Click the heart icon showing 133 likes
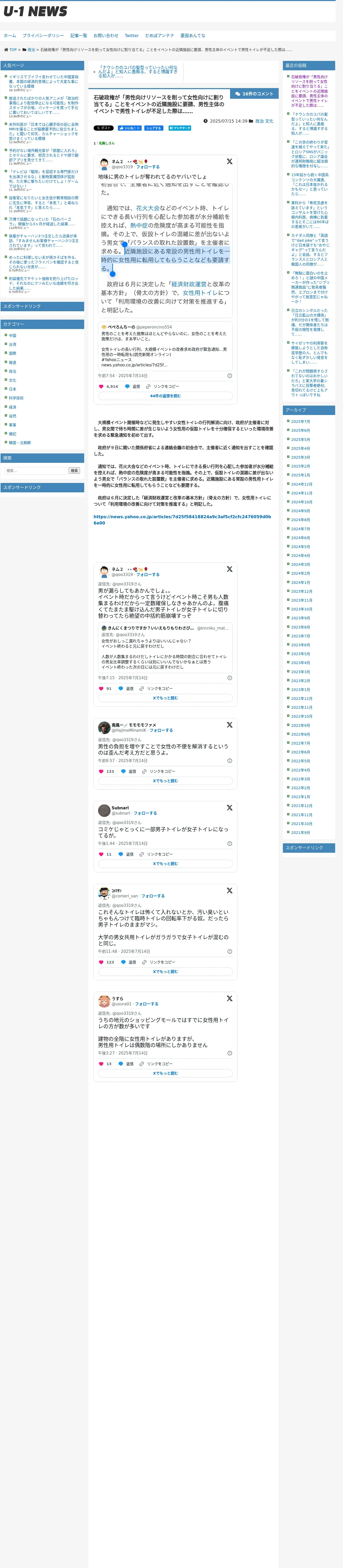 pyautogui.click(x=101, y=771)
